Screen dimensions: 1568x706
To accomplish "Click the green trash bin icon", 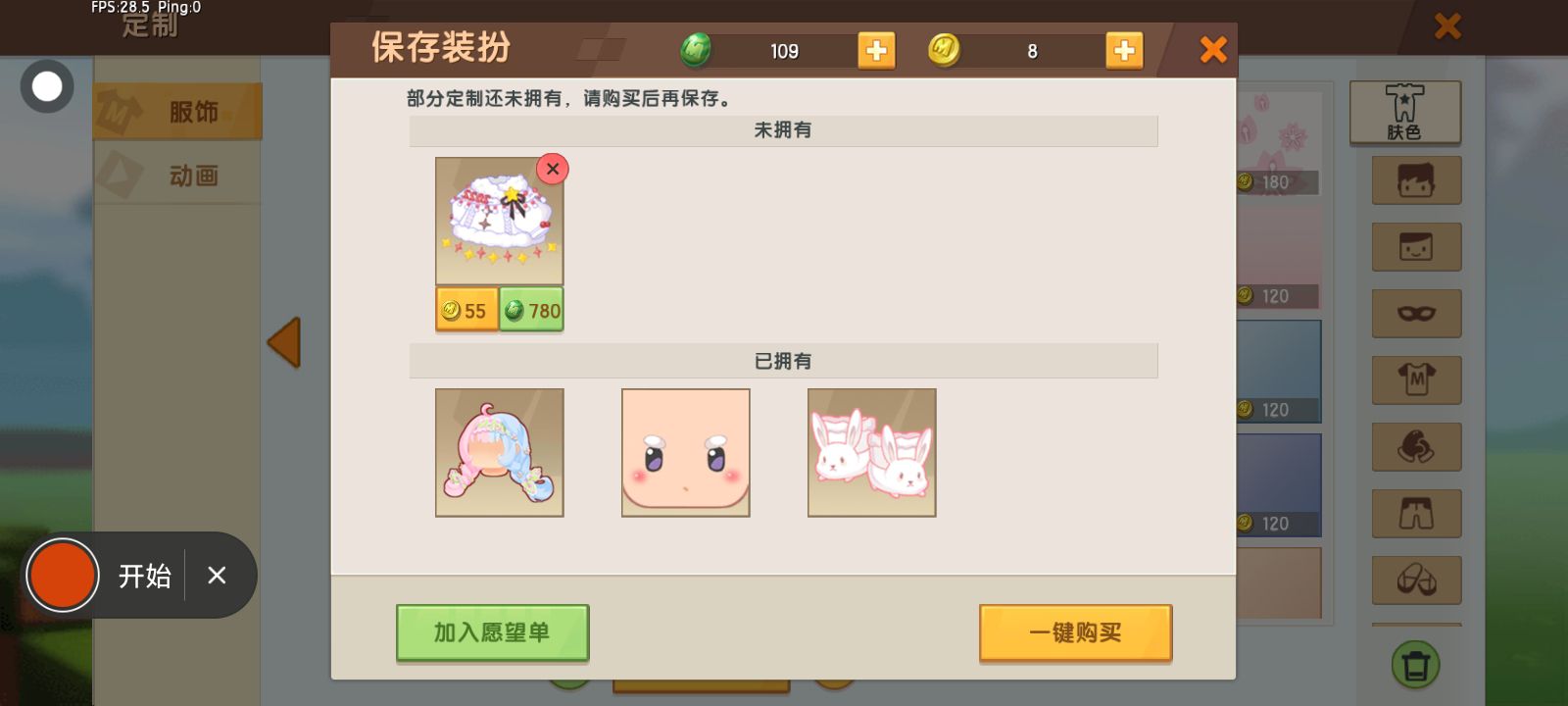I will pos(1415,666).
